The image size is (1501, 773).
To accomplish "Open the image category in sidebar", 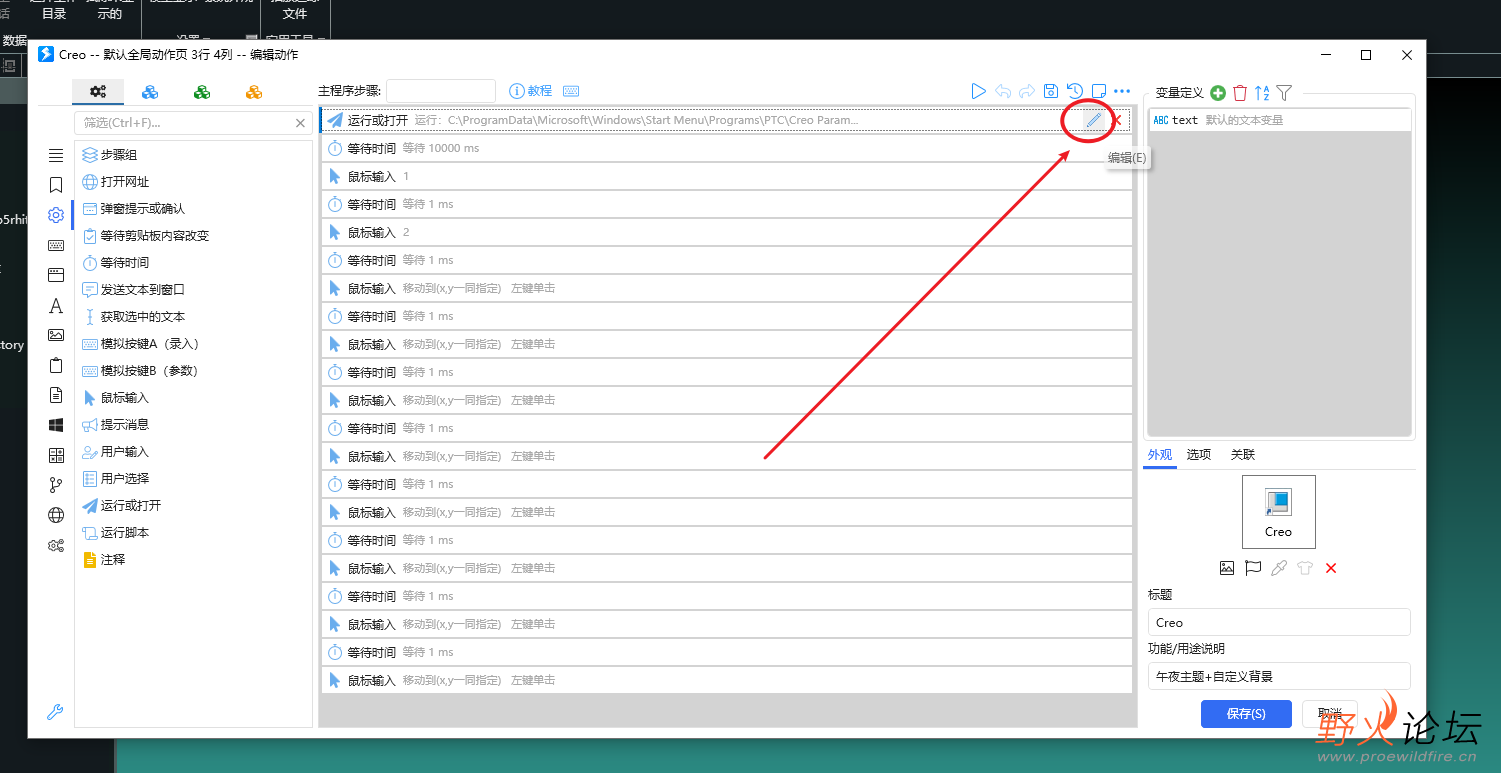I will pos(56,335).
